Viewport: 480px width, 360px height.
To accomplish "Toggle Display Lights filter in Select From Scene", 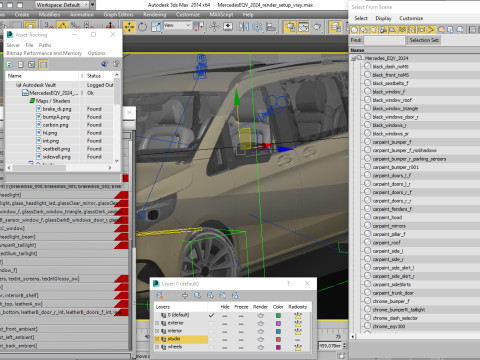I will pos(374,30).
